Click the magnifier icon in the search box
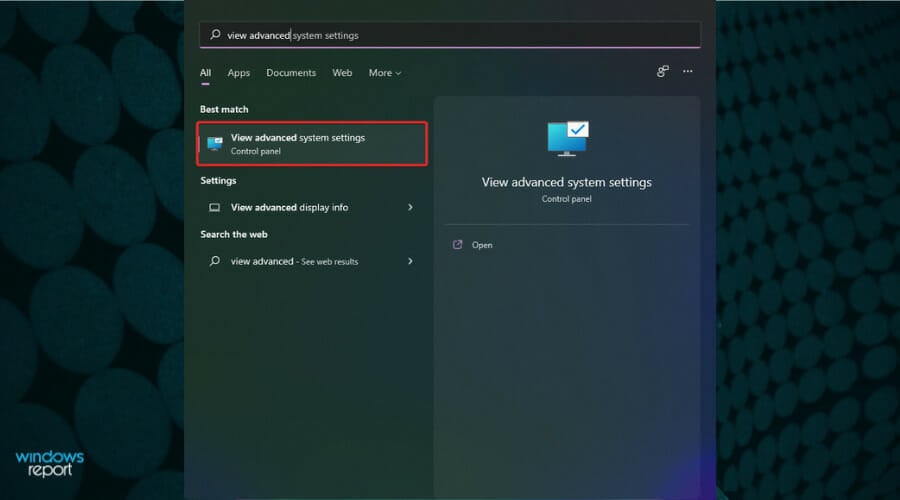This screenshot has height=500, width=900. click(x=215, y=35)
